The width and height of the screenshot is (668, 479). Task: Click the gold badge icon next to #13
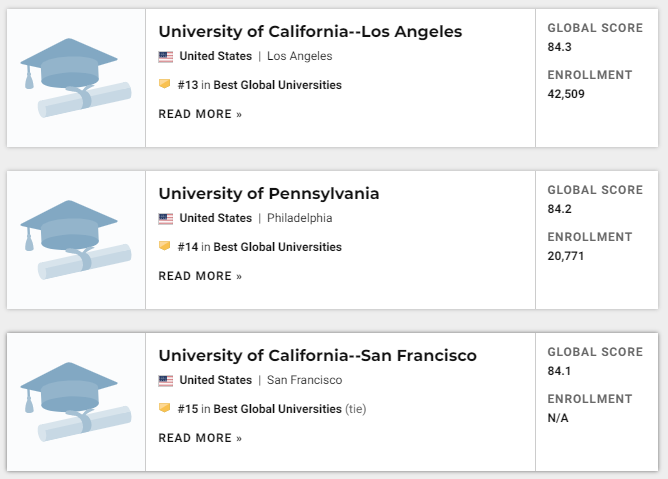pyautogui.click(x=164, y=84)
